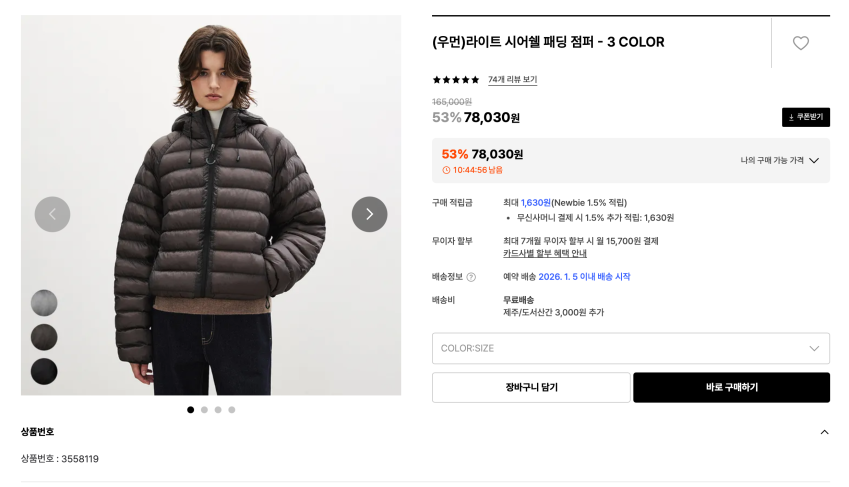
Task: View card installment benefits link
Action: [x=544, y=253]
